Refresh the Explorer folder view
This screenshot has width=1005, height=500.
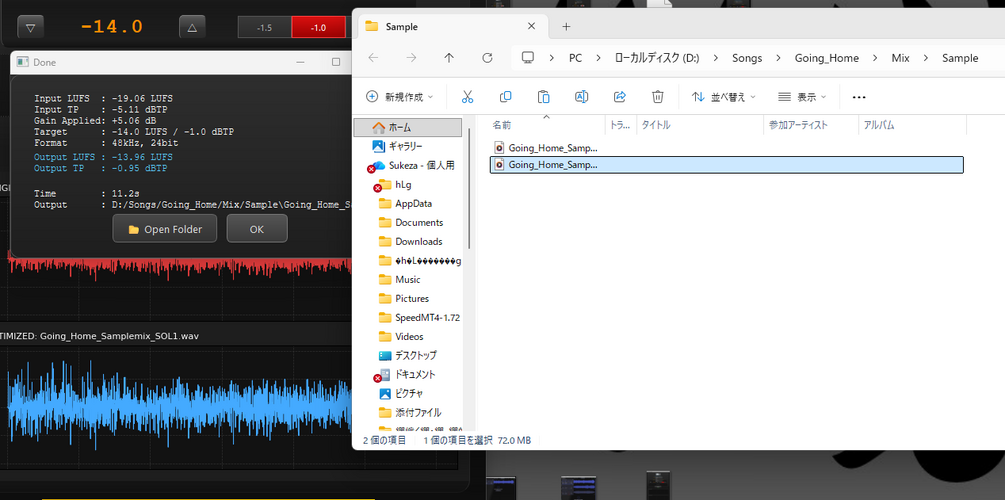[x=487, y=58]
